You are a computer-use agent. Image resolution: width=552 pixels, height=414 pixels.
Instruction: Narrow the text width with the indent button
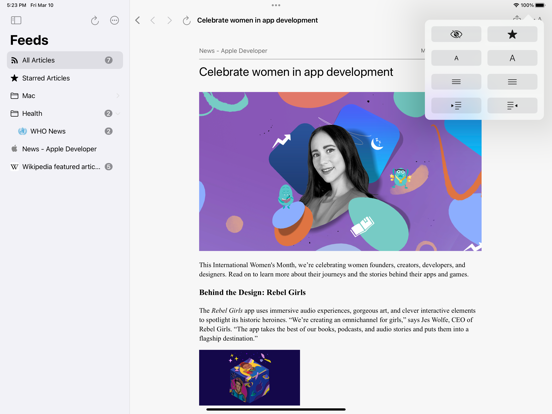[x=456, y=105]
